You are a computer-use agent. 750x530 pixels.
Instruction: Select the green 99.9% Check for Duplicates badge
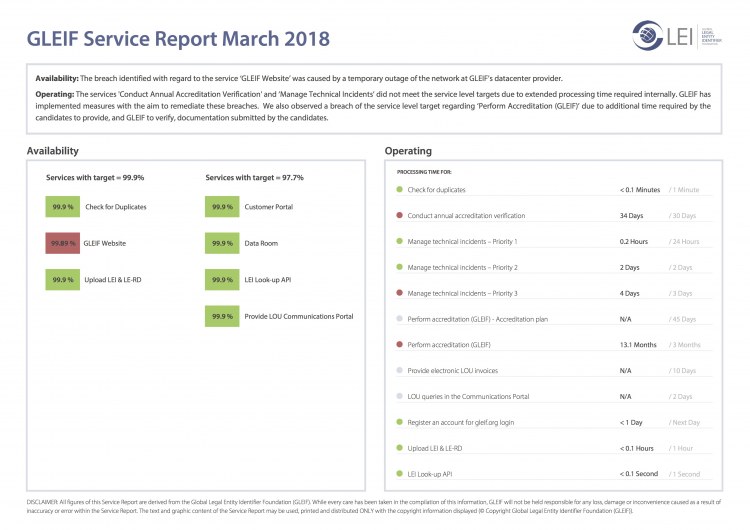(62, 206)
